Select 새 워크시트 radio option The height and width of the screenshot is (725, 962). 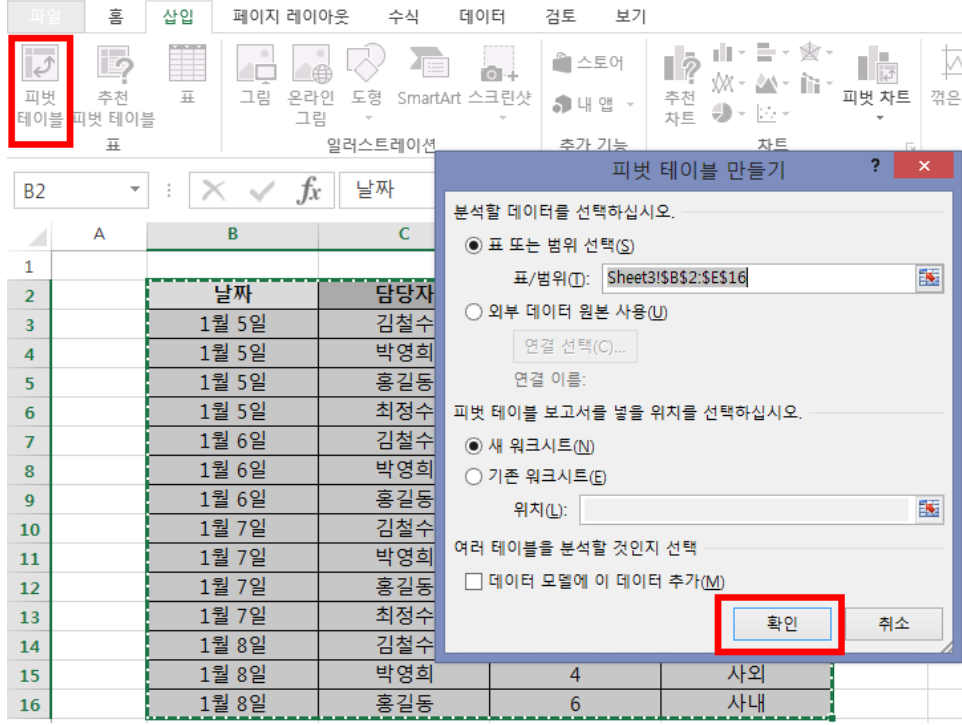tap(473, 446)
